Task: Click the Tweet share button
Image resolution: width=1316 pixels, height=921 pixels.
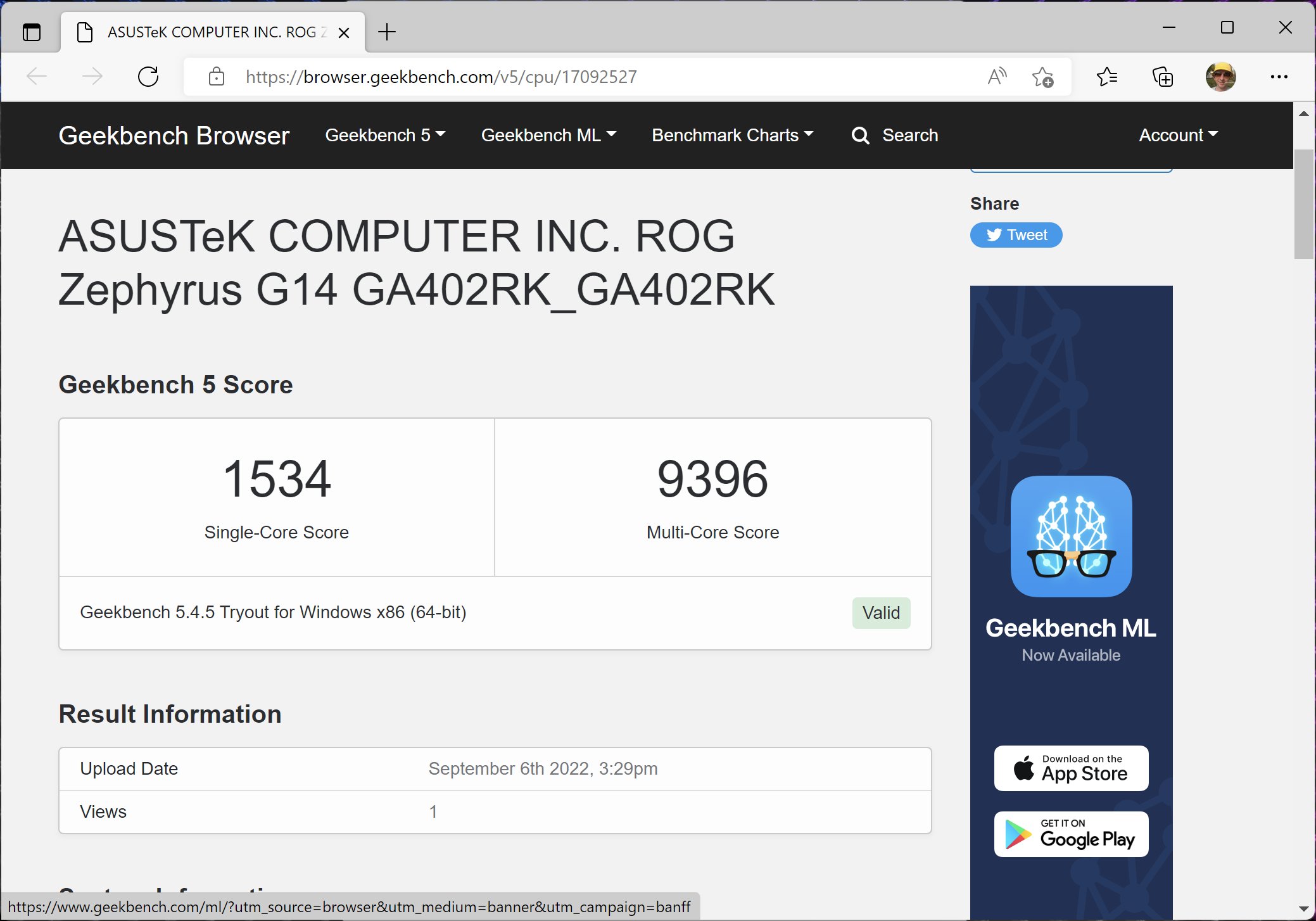Action: [1016, 234]
